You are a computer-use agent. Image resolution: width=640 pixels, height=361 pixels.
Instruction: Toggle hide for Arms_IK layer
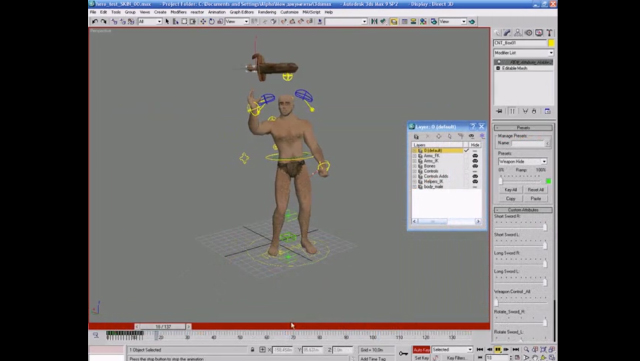tap(475, 161)
